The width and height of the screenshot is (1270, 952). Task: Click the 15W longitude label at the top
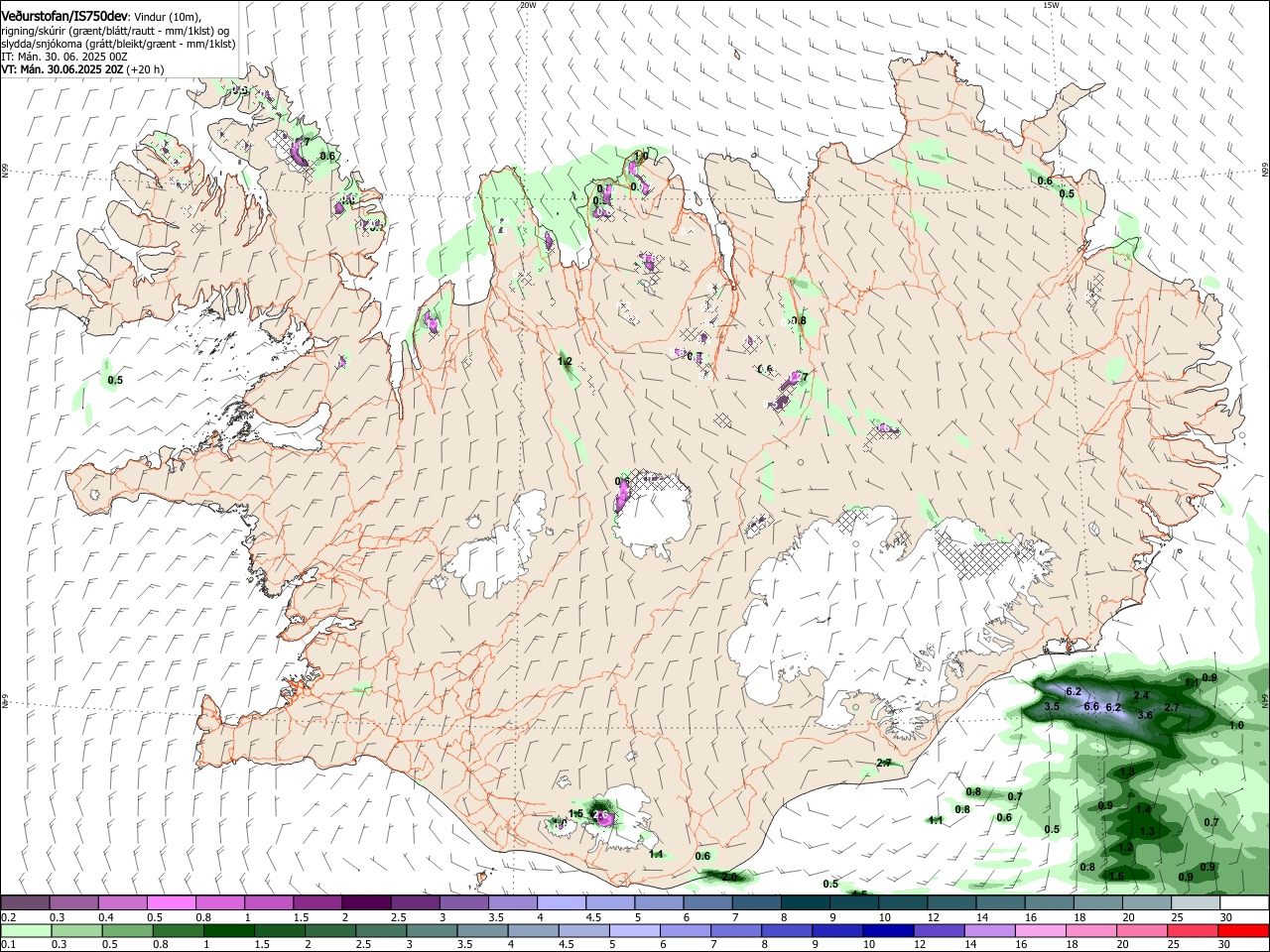(x=1051, y=5)
